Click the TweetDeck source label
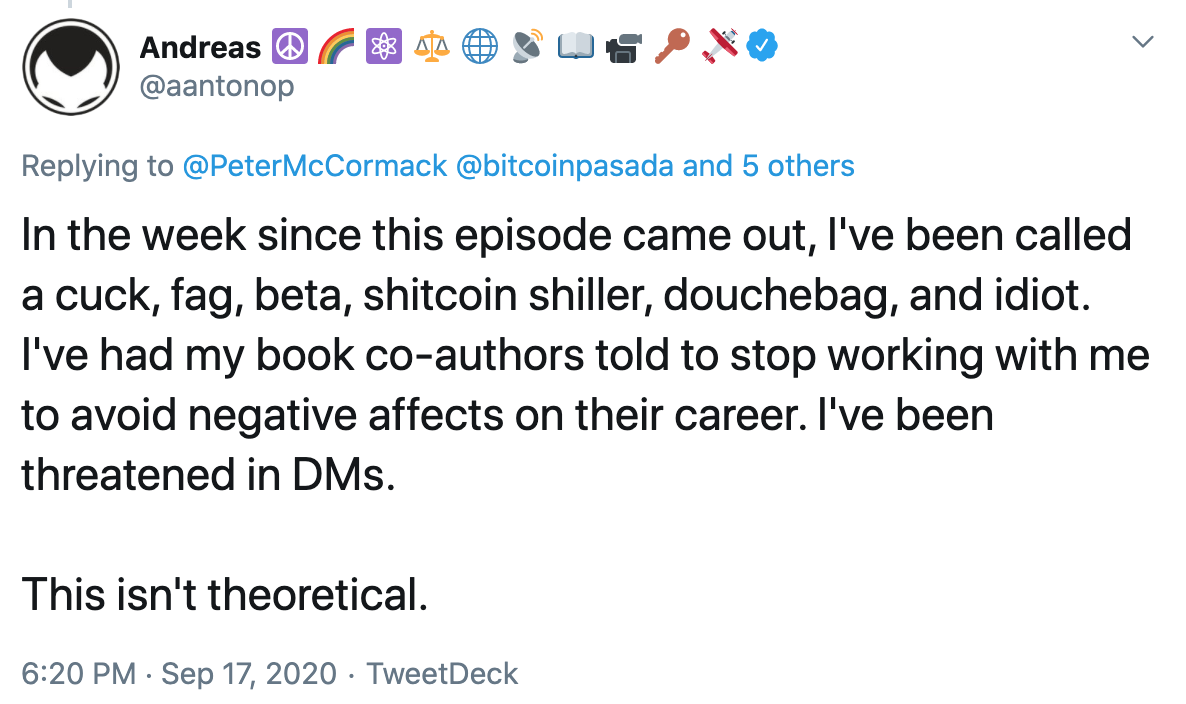This screenshot has width=1186, height=704. coord(442,673)
